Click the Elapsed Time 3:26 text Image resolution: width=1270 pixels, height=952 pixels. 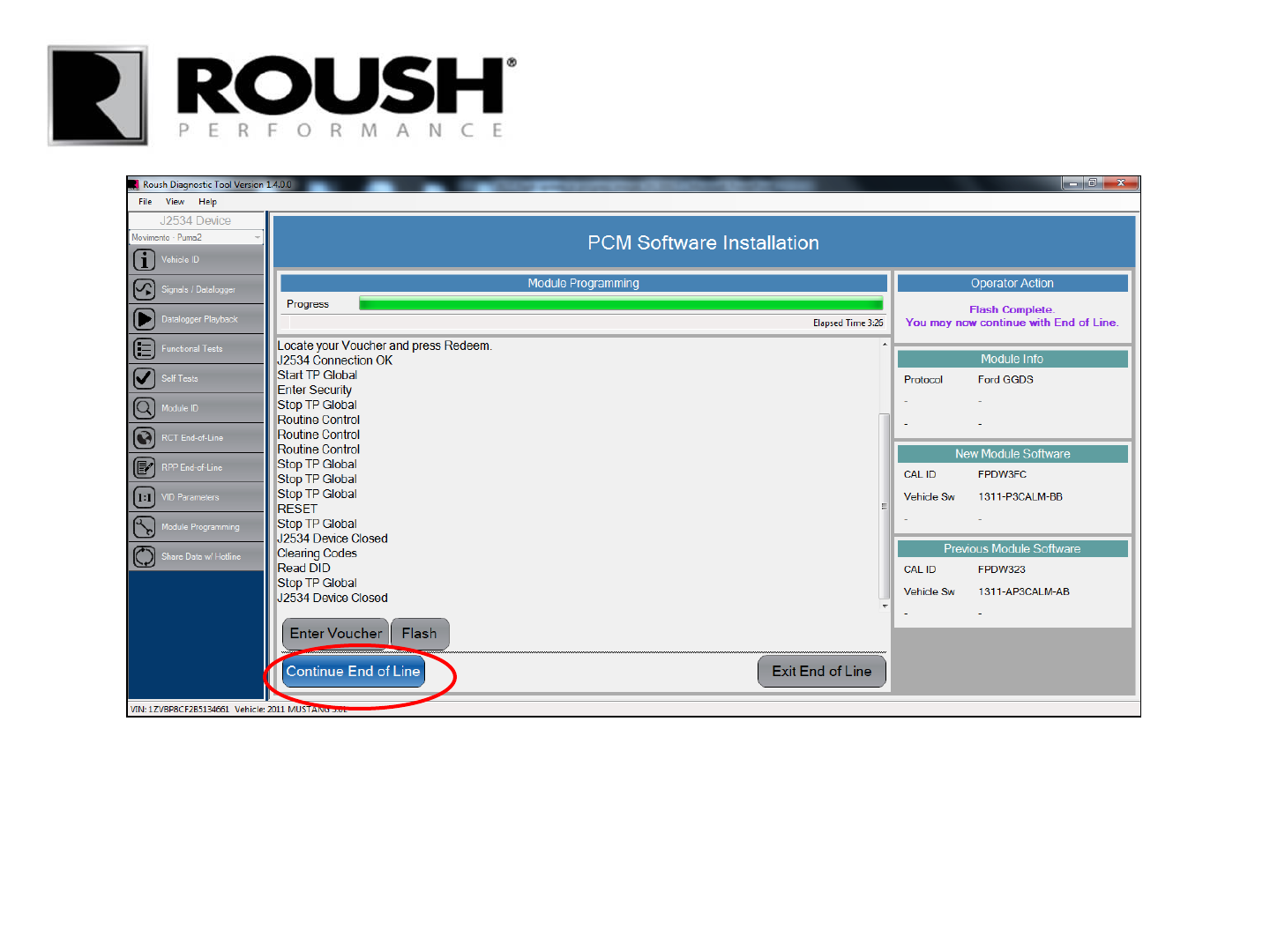(x=848, y=324)
